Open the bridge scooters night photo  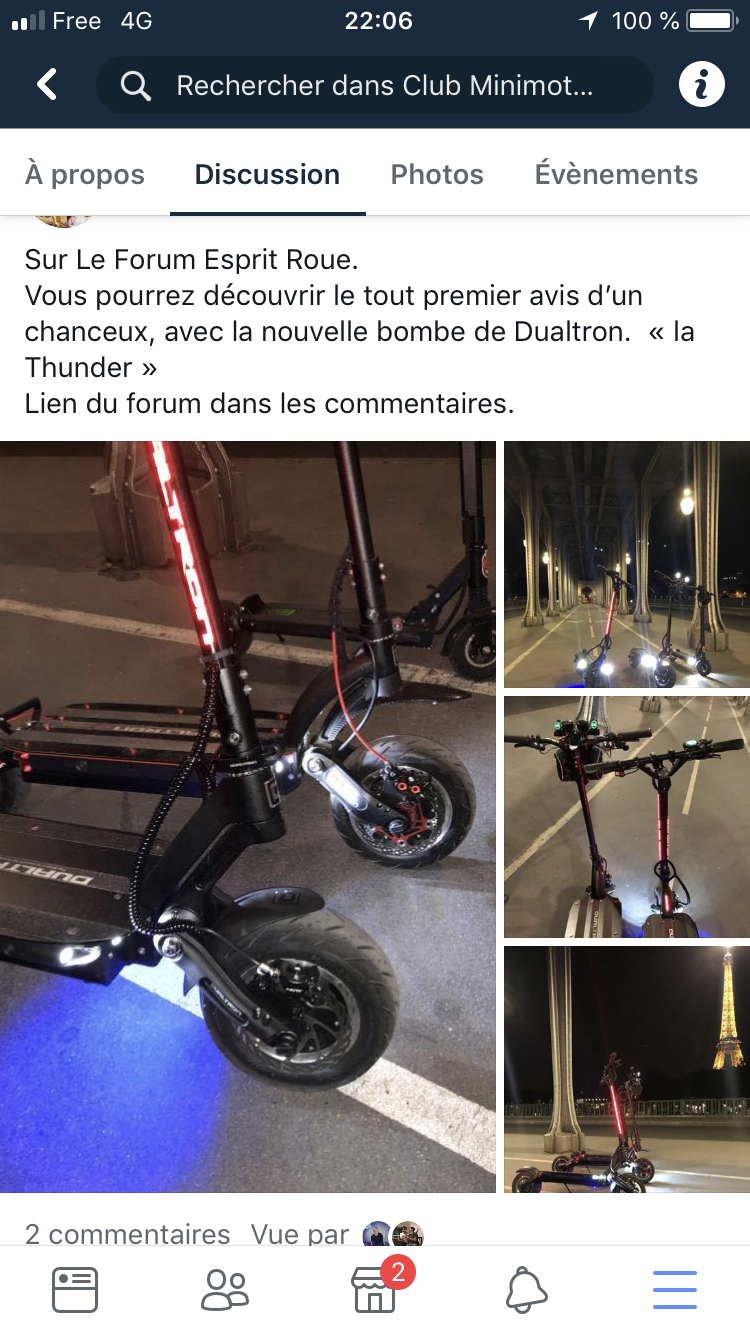[x=627, y=565]
